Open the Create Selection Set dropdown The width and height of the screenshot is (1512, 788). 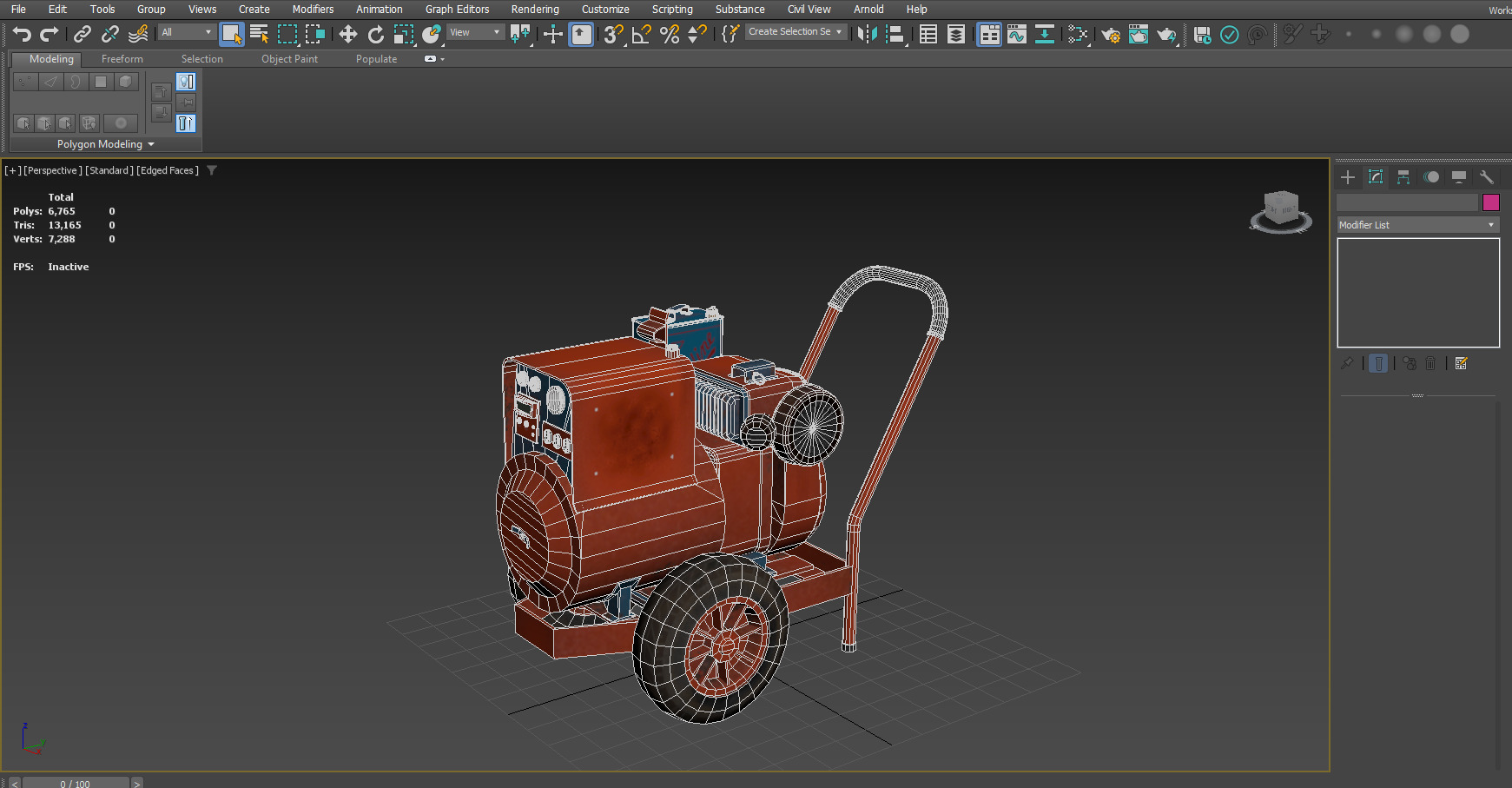(x=796, y=31)
